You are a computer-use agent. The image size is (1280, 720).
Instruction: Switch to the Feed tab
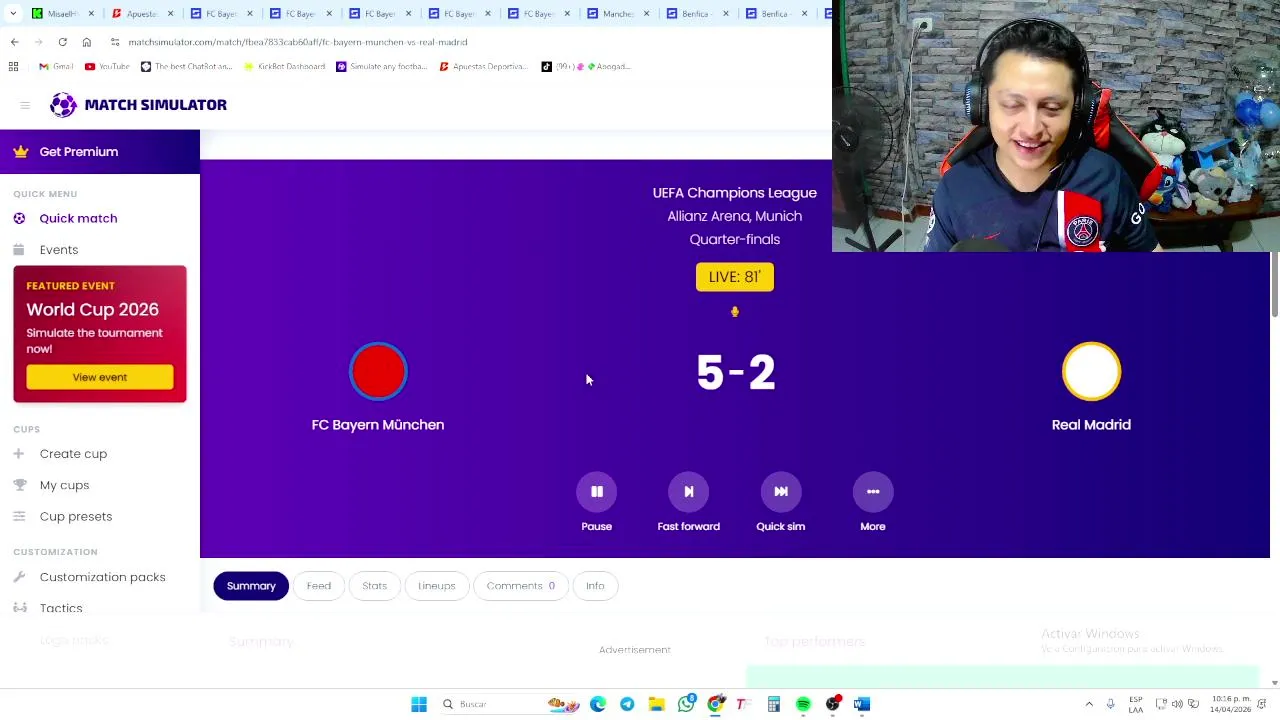(319, 586)
